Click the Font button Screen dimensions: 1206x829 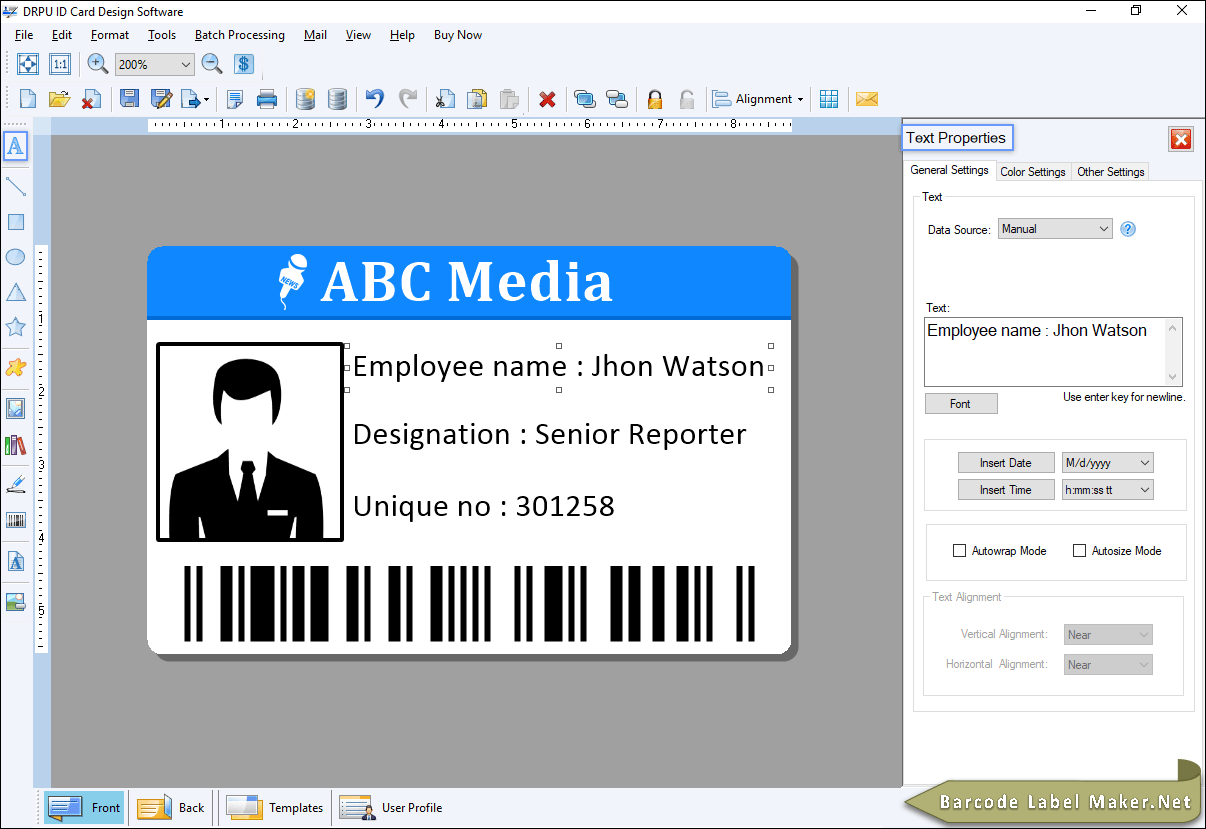click(x=960, y=404)
